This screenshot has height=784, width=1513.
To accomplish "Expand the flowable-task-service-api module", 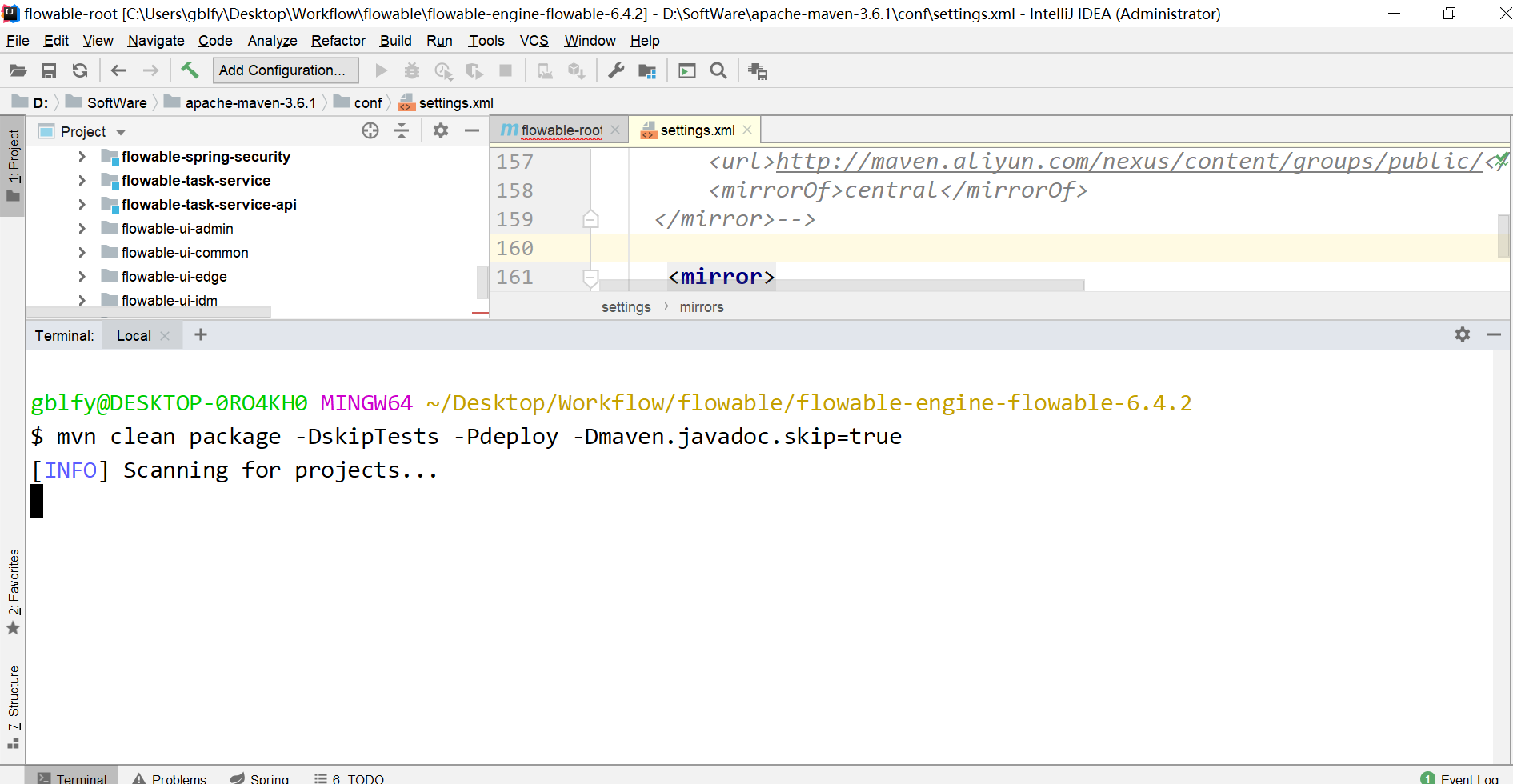I will [x=82, y=205].
